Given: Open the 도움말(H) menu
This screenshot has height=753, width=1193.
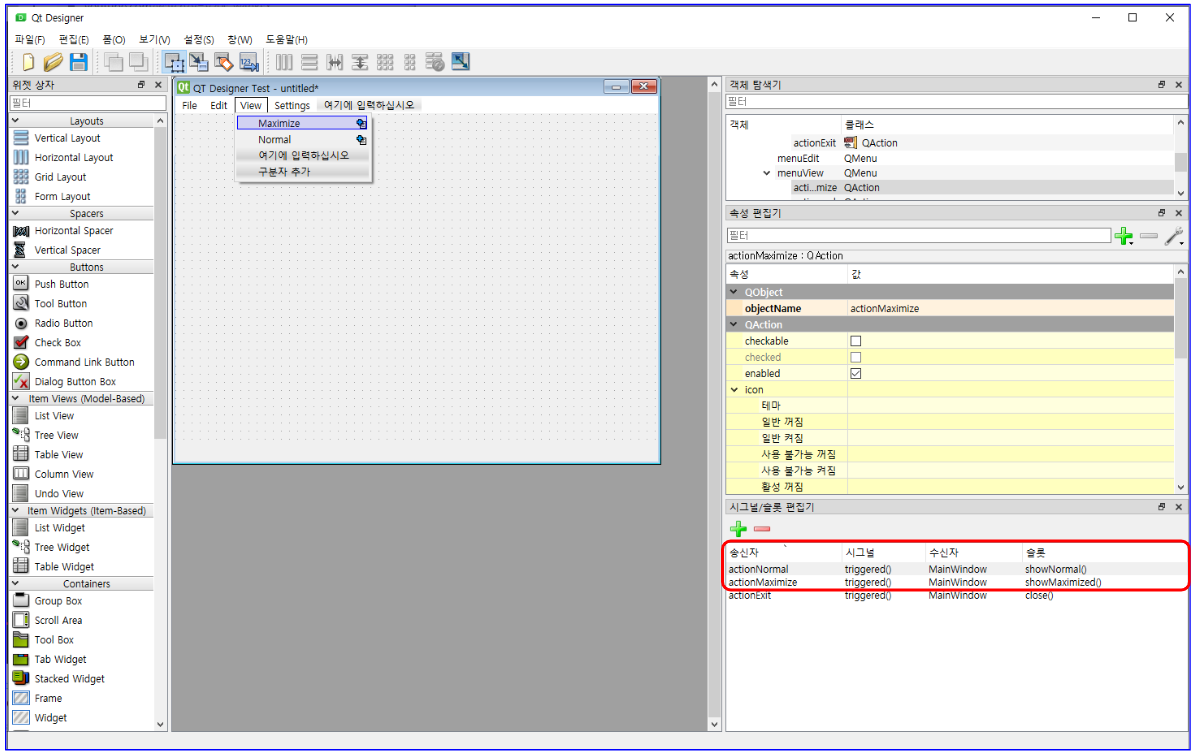Looking at the screenshot, I should pos(286,40).
